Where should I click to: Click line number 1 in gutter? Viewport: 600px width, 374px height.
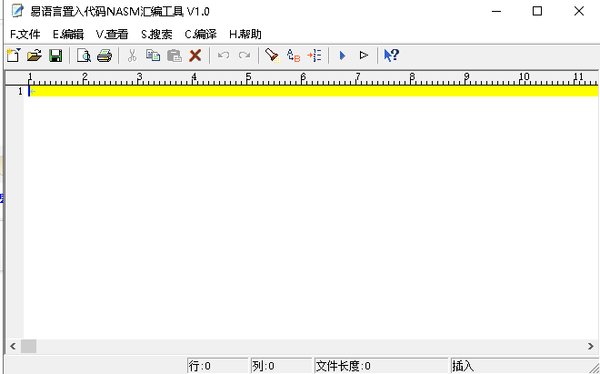pyautogui.click(x=20, y=91)
